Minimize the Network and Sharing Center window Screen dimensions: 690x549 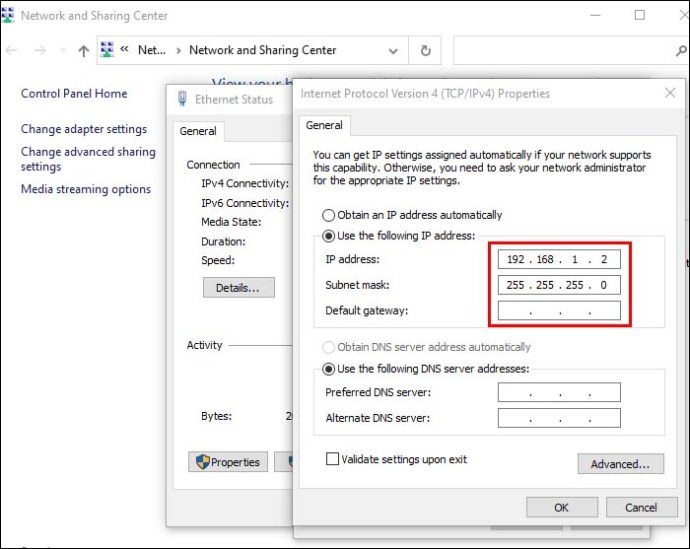[595, 15]
